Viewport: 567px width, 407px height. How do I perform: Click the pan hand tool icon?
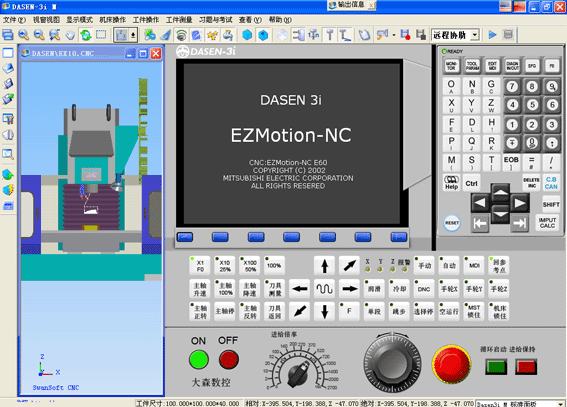pos(70,35)
